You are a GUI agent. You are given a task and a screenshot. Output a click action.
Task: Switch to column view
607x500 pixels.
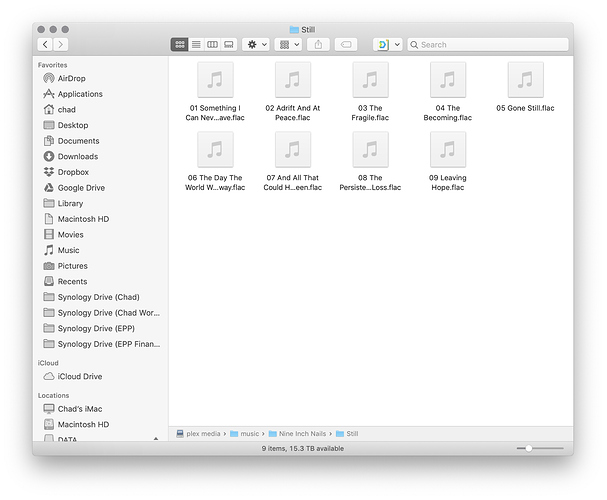tap(213, 45)
